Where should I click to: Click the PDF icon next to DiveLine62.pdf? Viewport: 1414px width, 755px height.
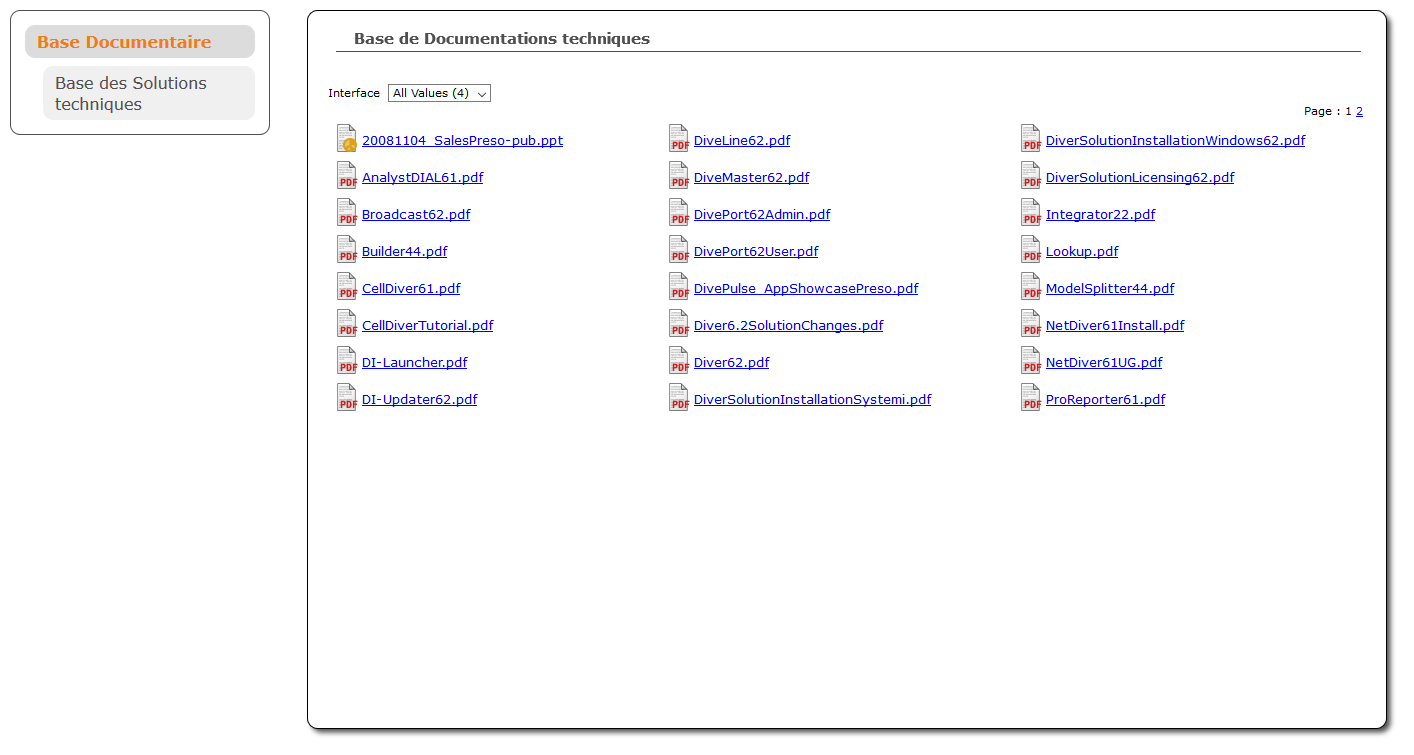tap(679, 138)
